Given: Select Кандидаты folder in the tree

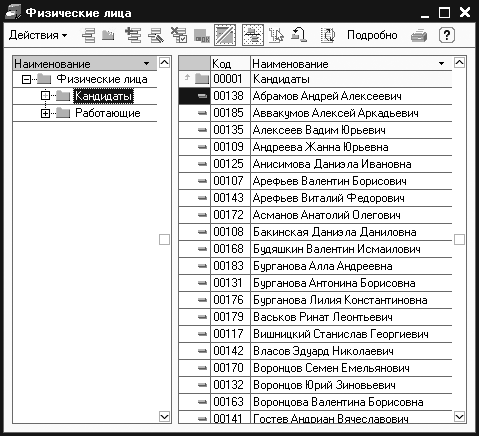Looking at the screenshot, I should [x=103, y=96].
